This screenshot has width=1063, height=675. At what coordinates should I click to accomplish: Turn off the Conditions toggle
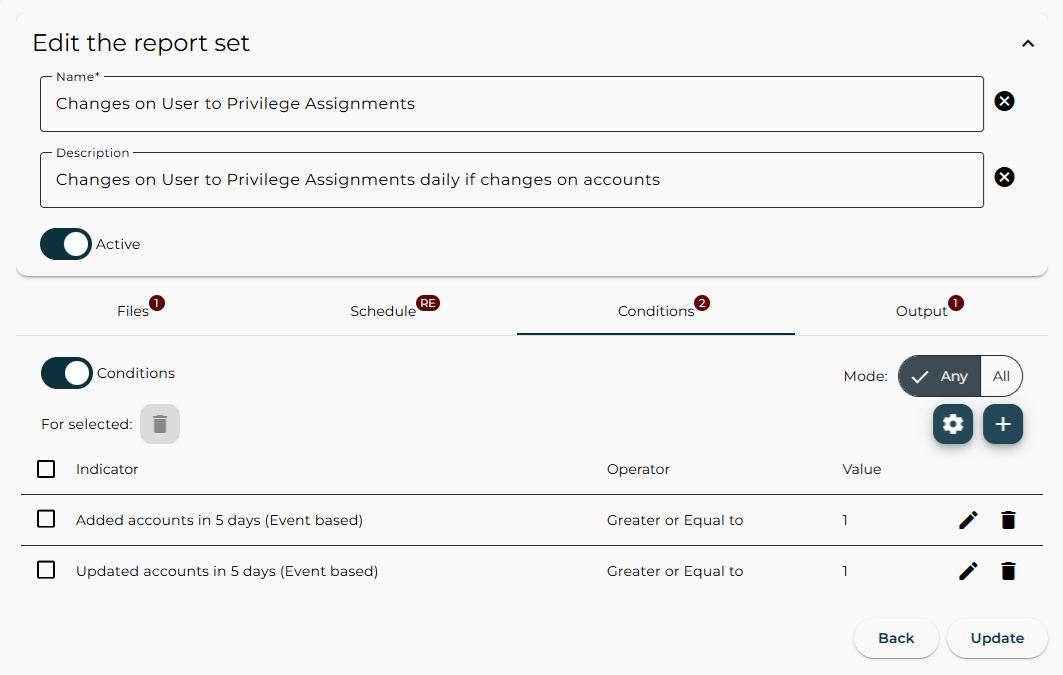[x=66, y=373]
